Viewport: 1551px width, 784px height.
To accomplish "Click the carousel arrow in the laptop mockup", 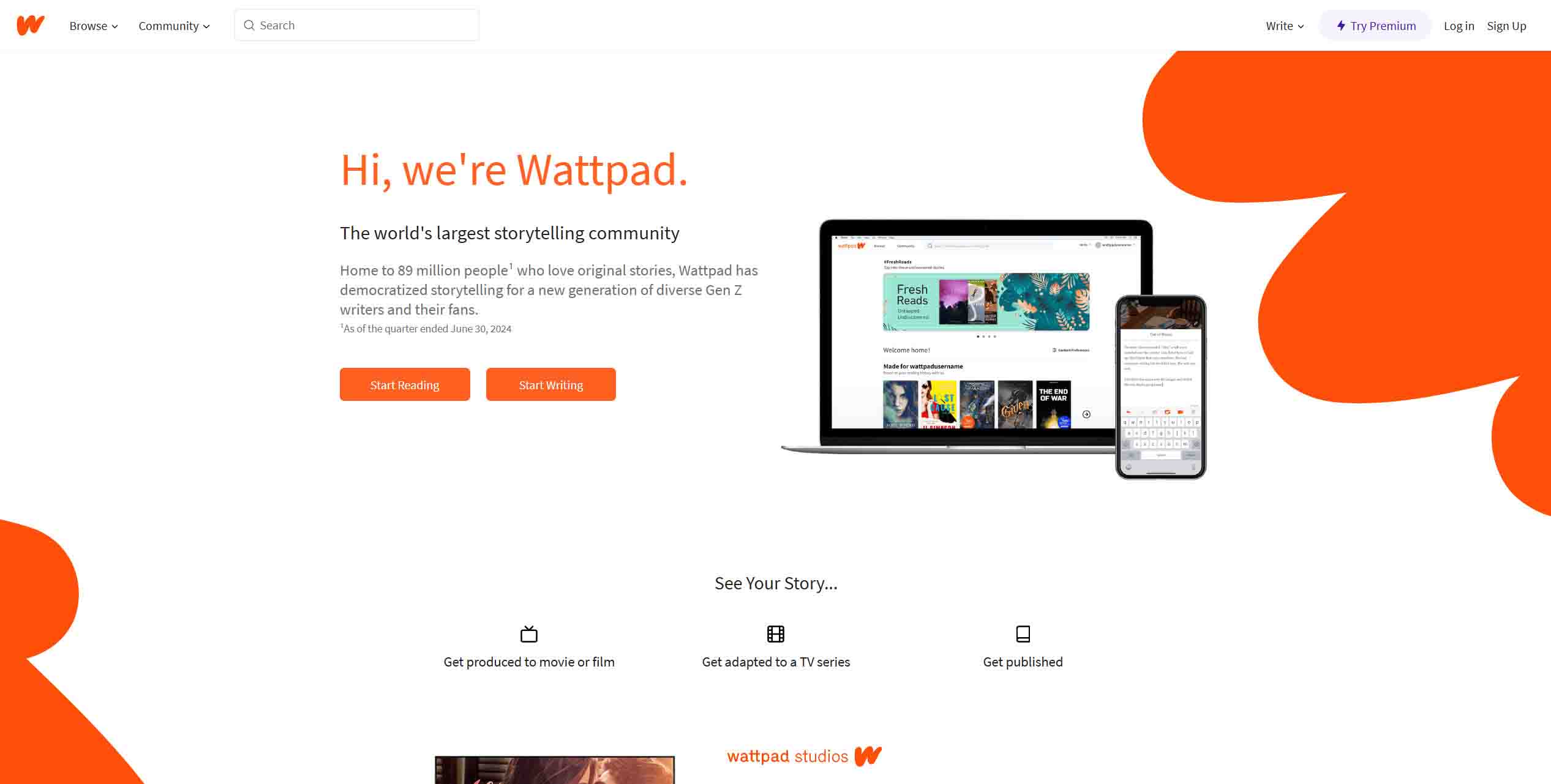I will [1086, 414].
